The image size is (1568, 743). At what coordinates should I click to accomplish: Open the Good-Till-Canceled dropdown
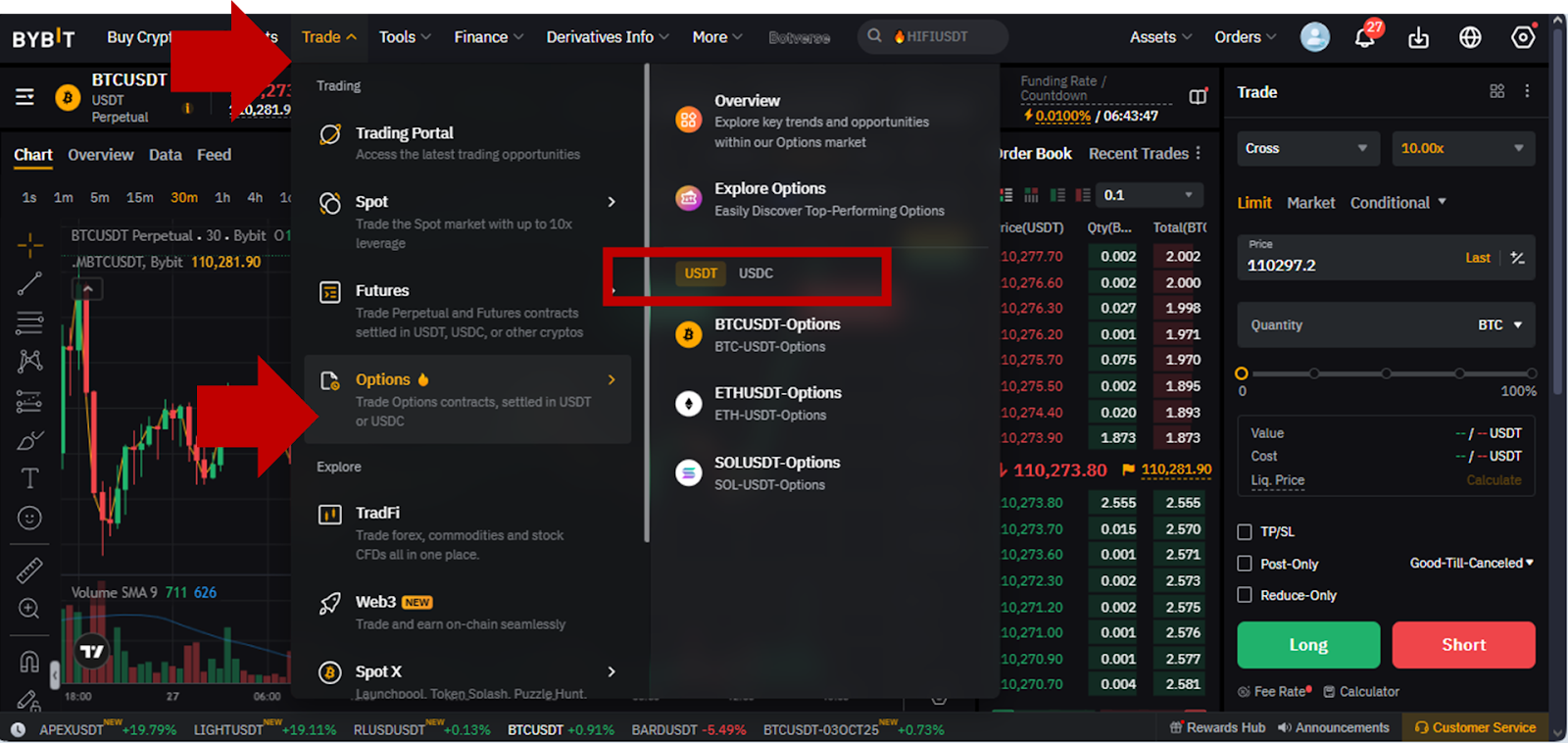coord(1472,564)
